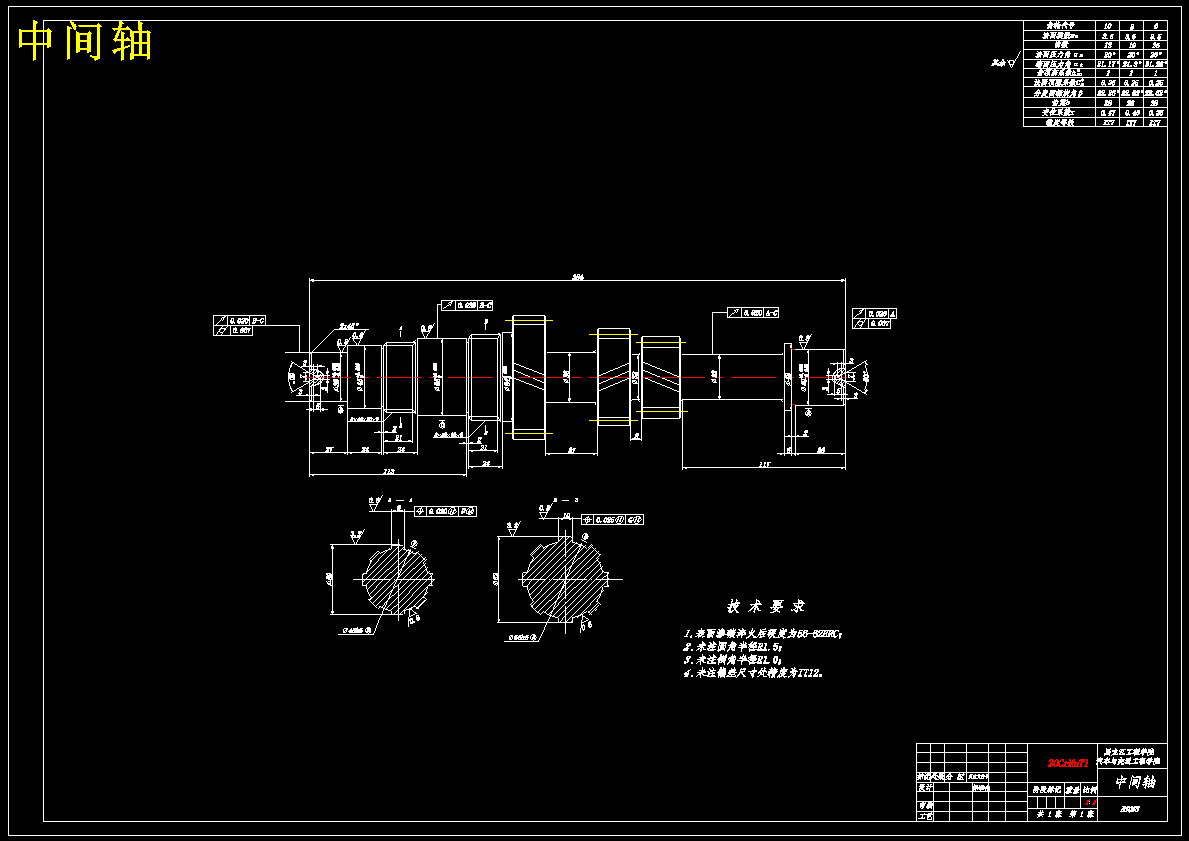Select the 115 dimension under the shaft's right end
The height and width of the screenshot is (841, 1189).
[764, 464]
